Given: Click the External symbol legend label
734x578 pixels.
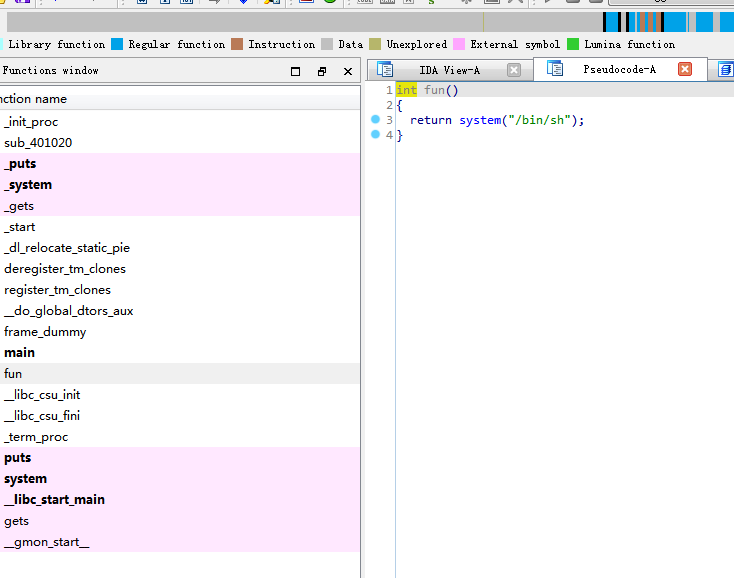Looking at the screenshot, I should tap(515, 44).
